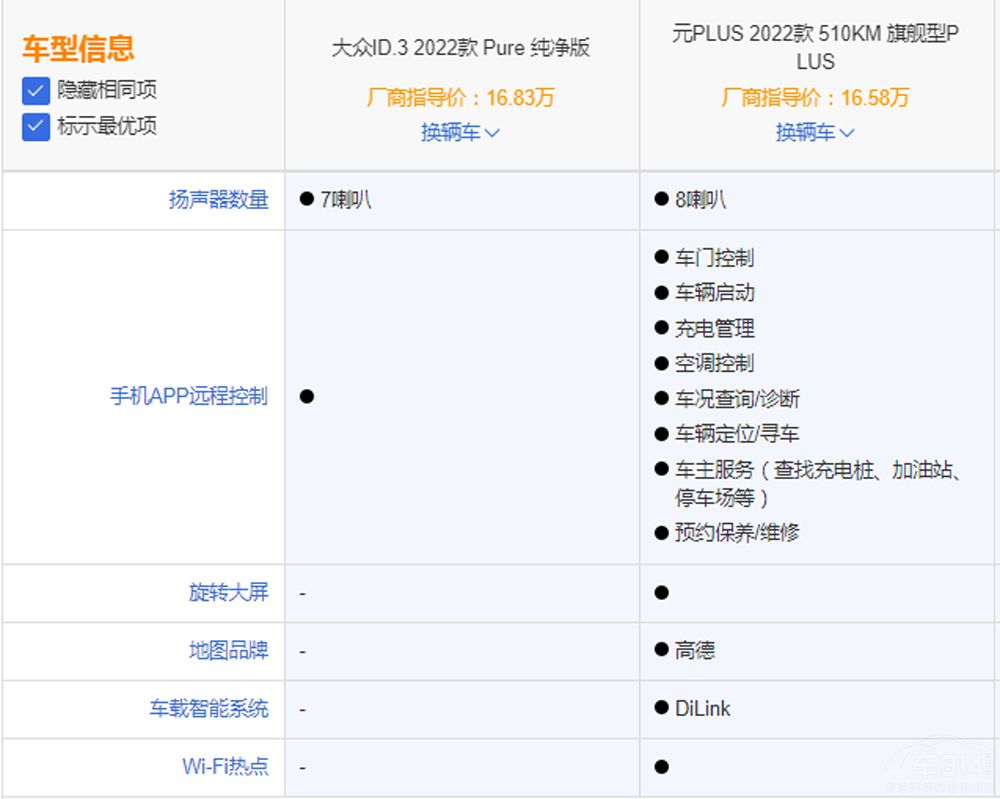Viewport: 1000px width, 799px height.
Task: Click the Wi-Fi热点 row label
Action: click(225, 766)
